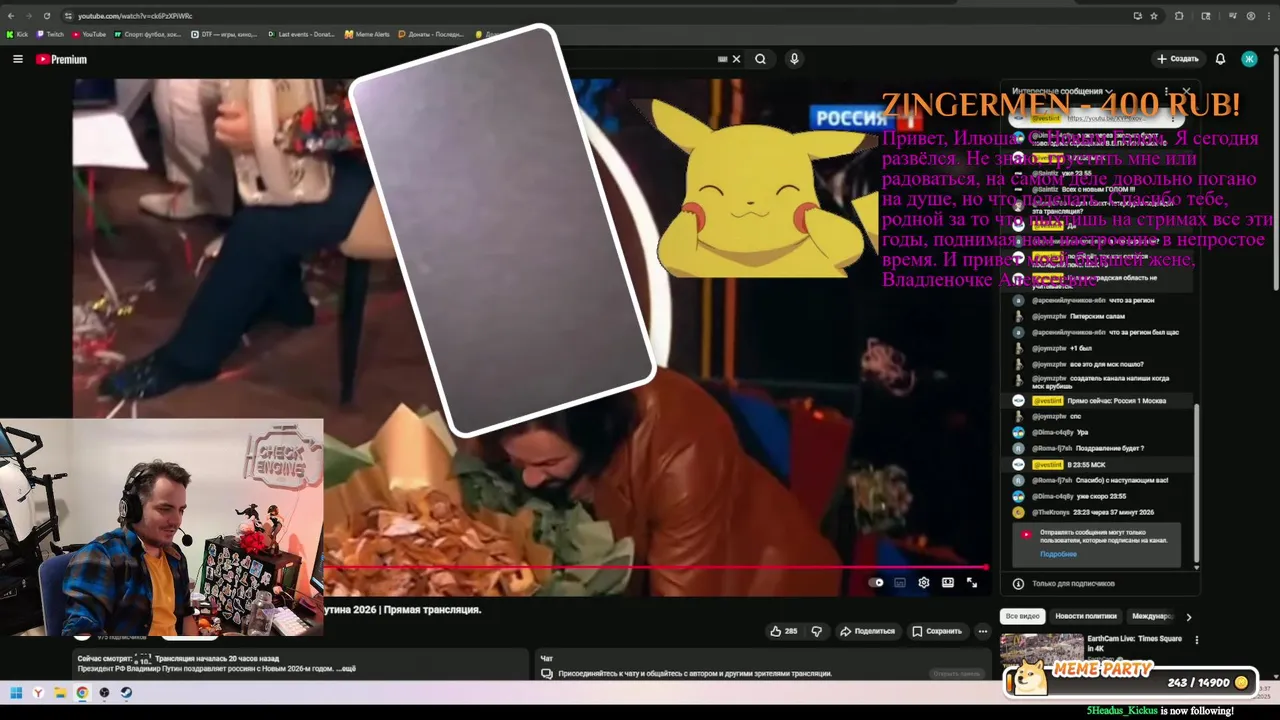Screen dimensions: 1280x720
Task: Reload the page with the refresh icon
Action: 47,16
